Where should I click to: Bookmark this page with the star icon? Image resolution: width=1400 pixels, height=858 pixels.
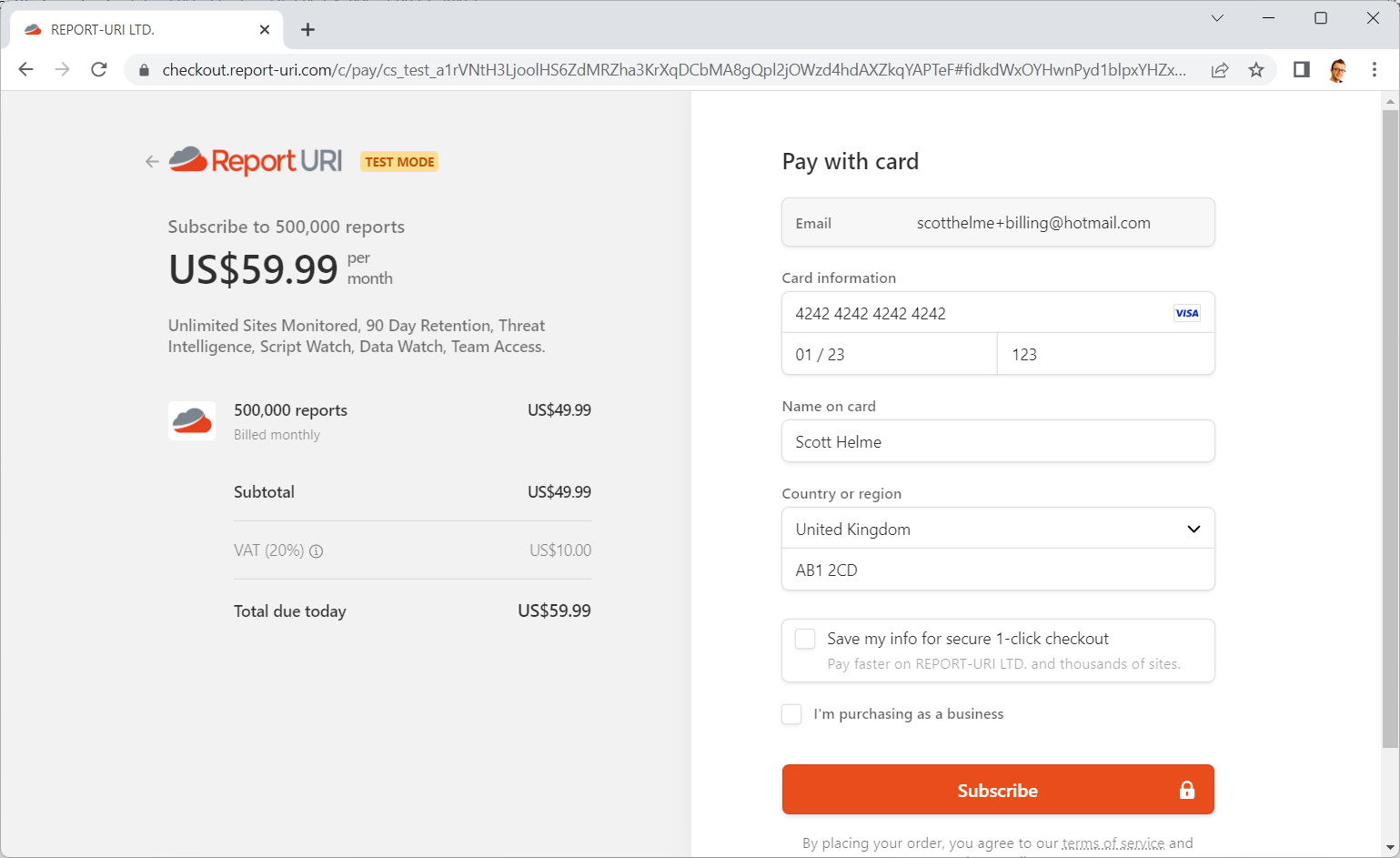tap(1256, 70)
